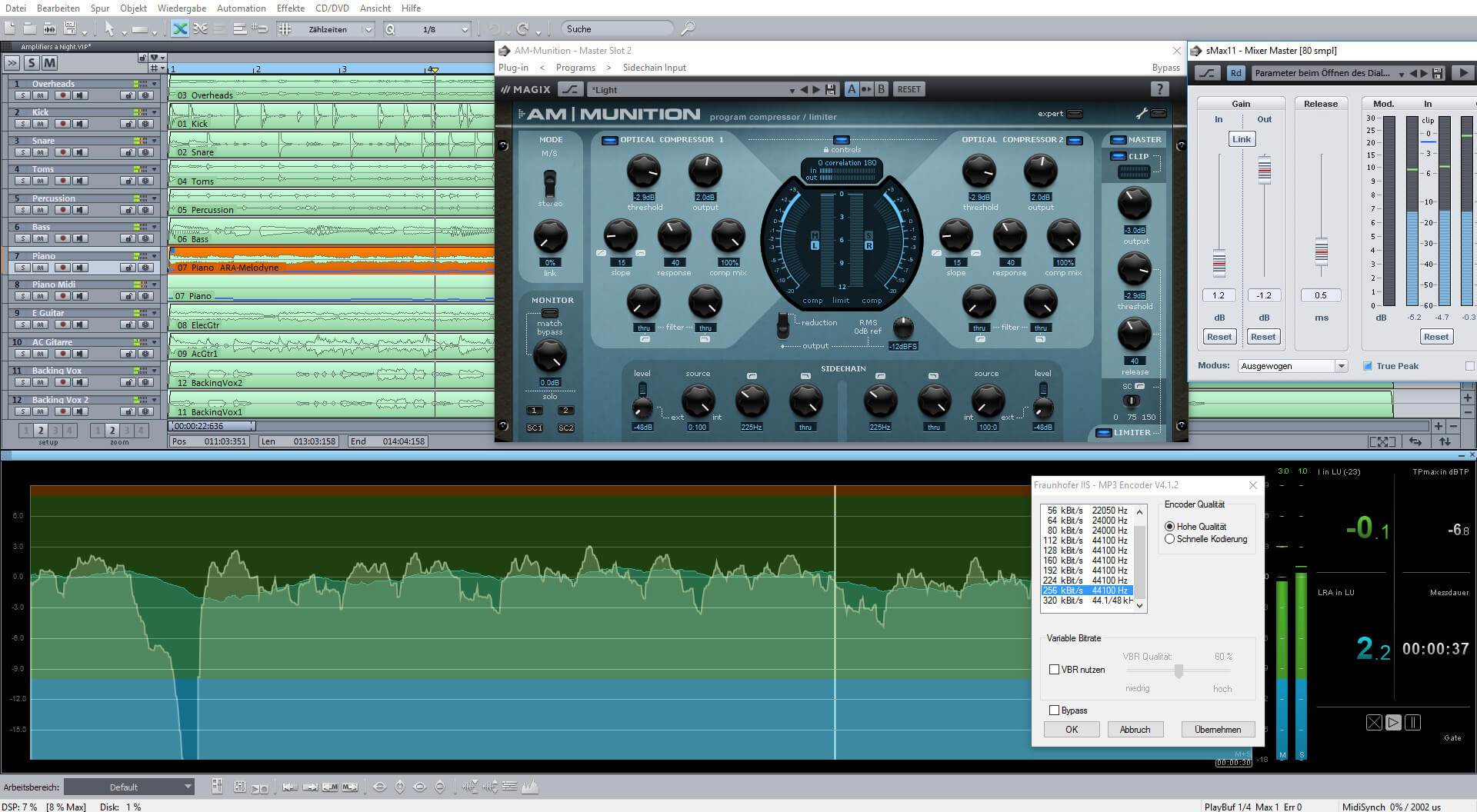This screenshot has height=812, width=1477.
Task: Click the undo arrow in toolbar
Action: pyautogui.click(x=493, y=29)
